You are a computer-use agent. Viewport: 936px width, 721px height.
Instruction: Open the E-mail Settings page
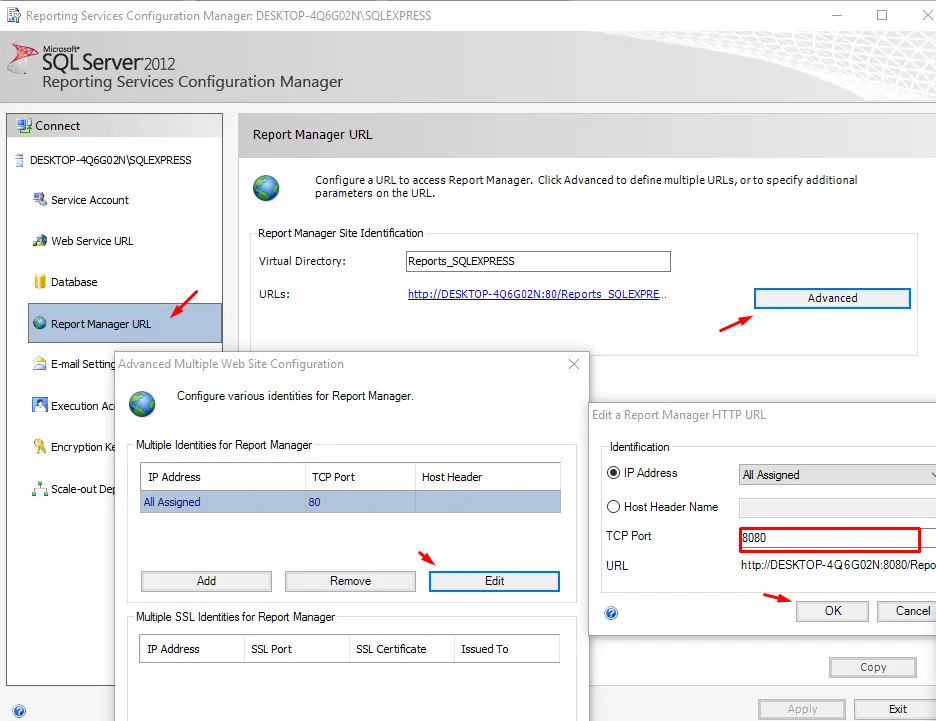[x=82, y=364]
